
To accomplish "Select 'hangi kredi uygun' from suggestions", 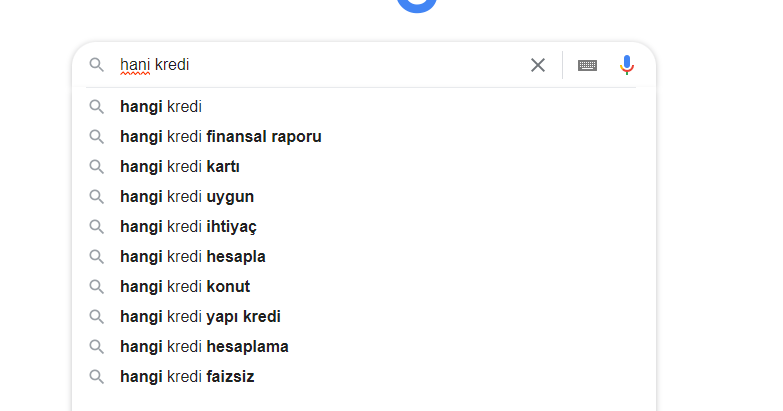I will [364, 197].
